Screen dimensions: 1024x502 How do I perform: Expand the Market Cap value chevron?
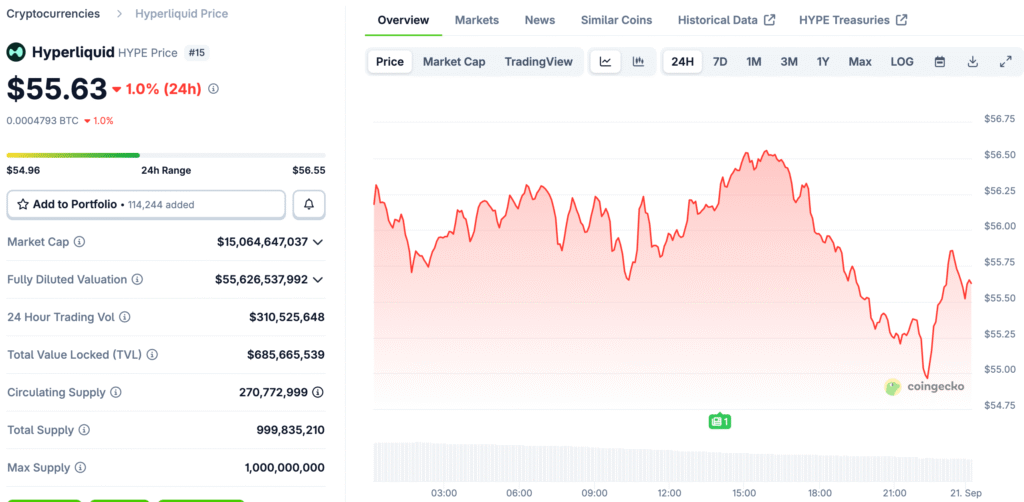pos(318,242)
